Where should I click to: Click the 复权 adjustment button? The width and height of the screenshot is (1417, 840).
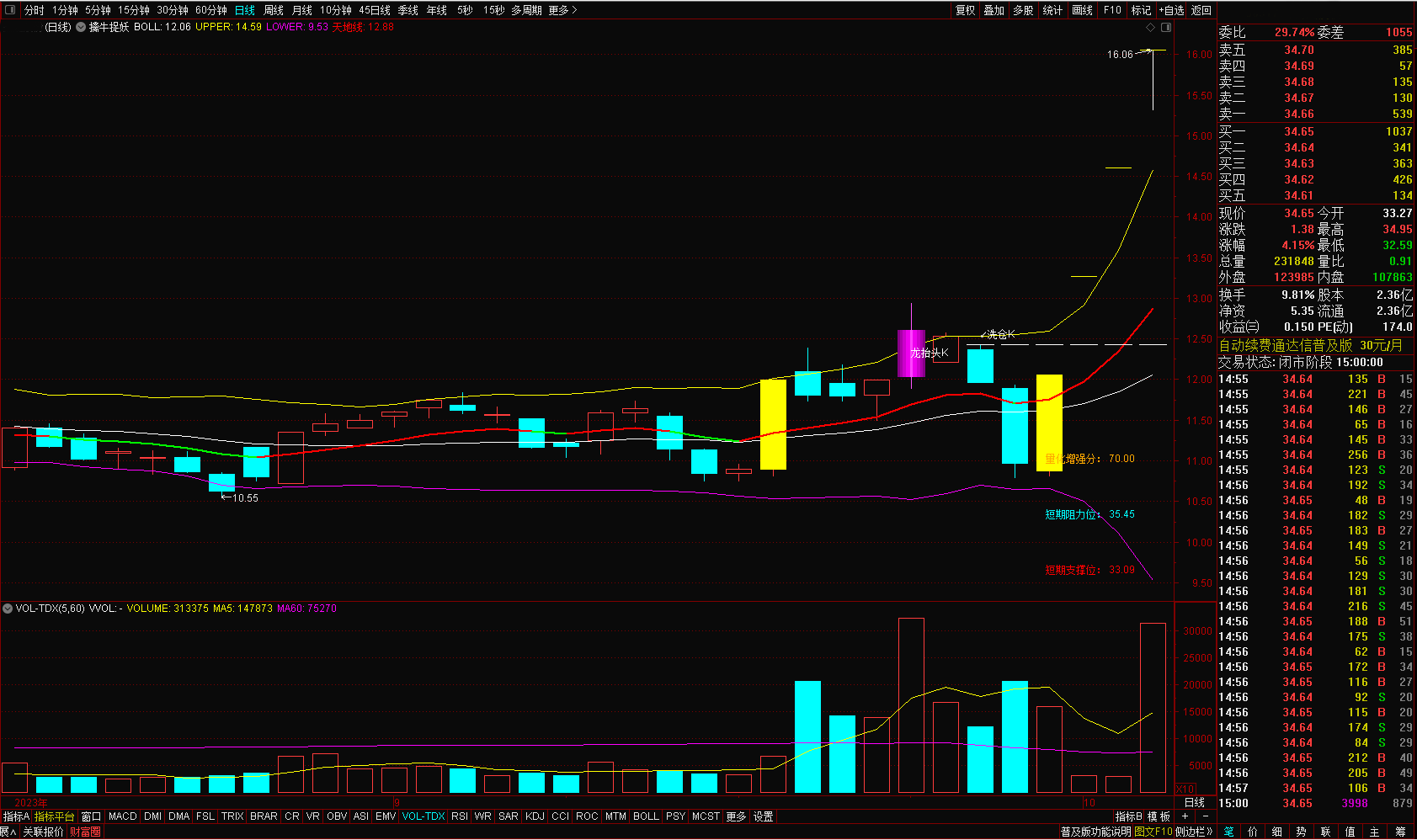pyautogui.click(x=965, y=10)
